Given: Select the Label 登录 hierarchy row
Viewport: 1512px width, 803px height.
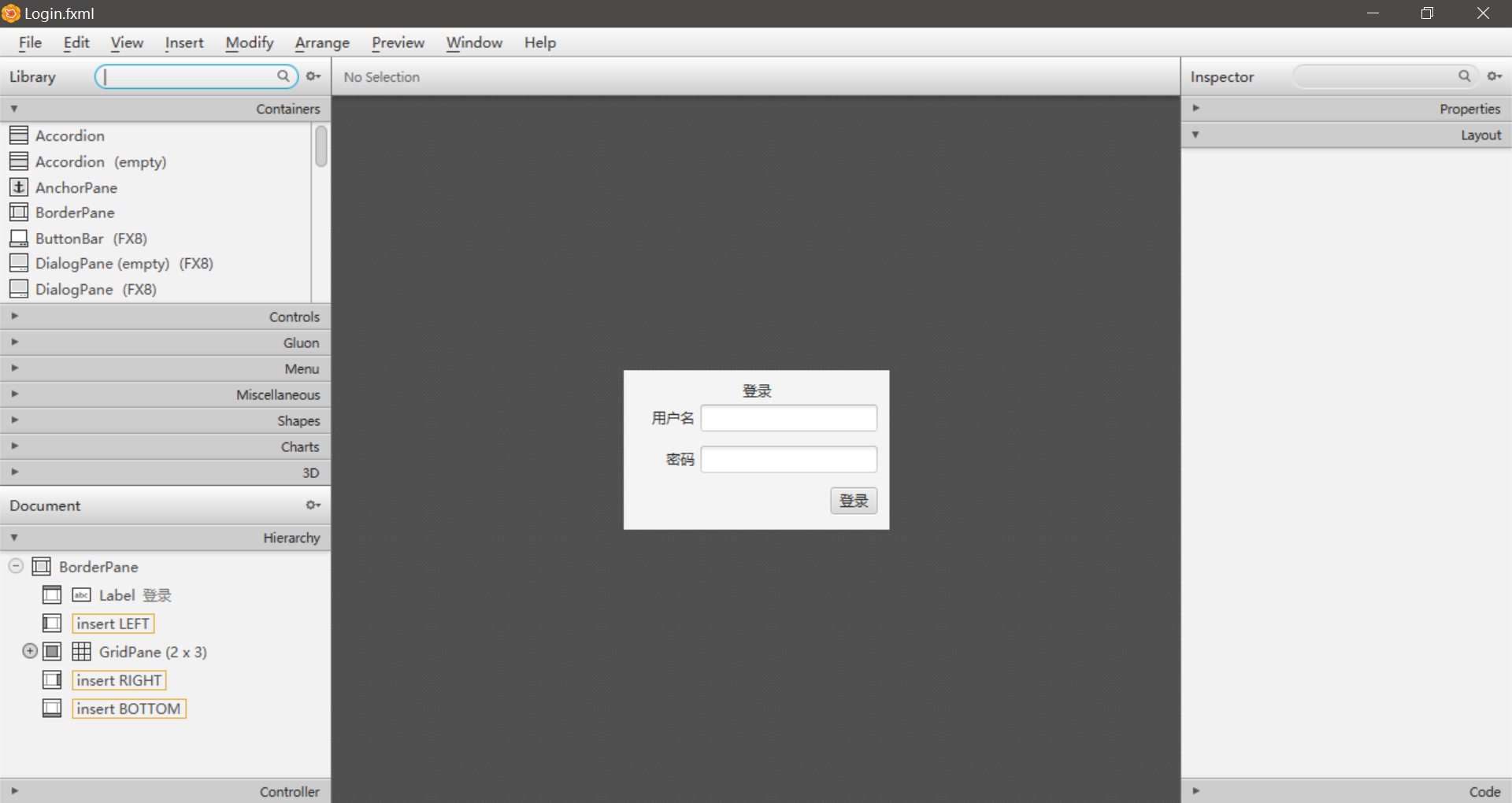Looking at the screenshot, I should [165, 595].
